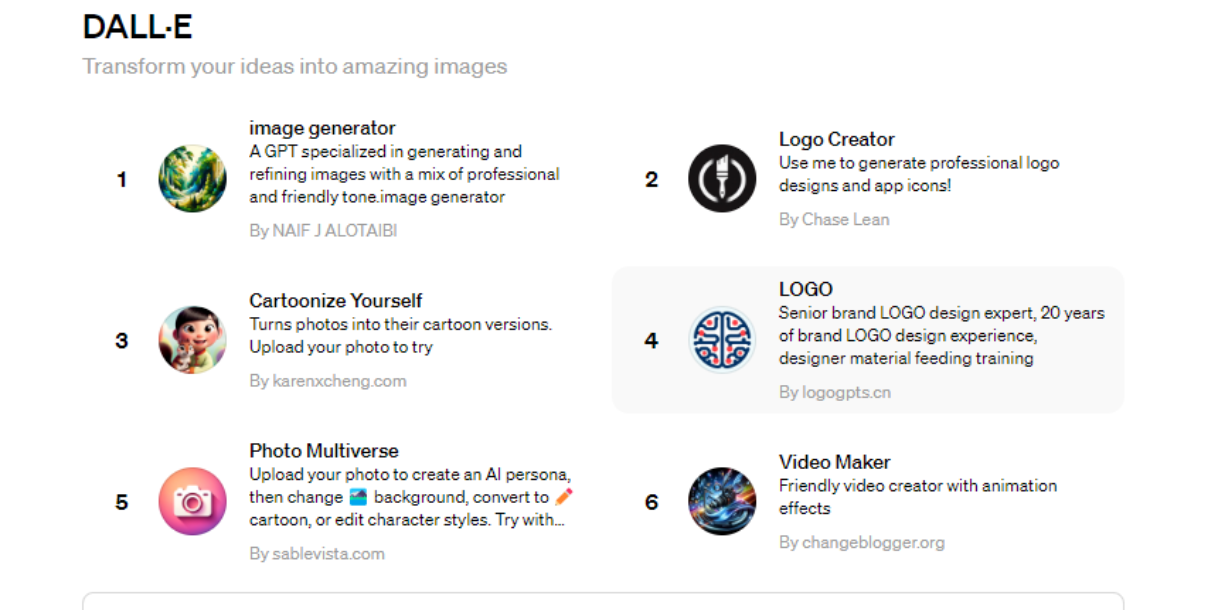1209x610 pixels.
Task: Click rank number 4 beside LOGO
Action: point(652,341)
